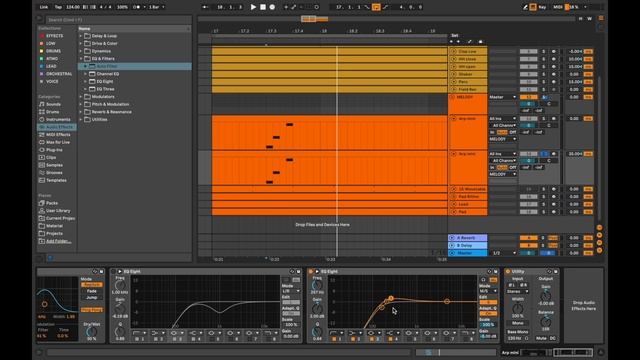Toggle computer MIDI keyboard icon
The width and height of the screenshot is (640, 360).
coord(533,7)
